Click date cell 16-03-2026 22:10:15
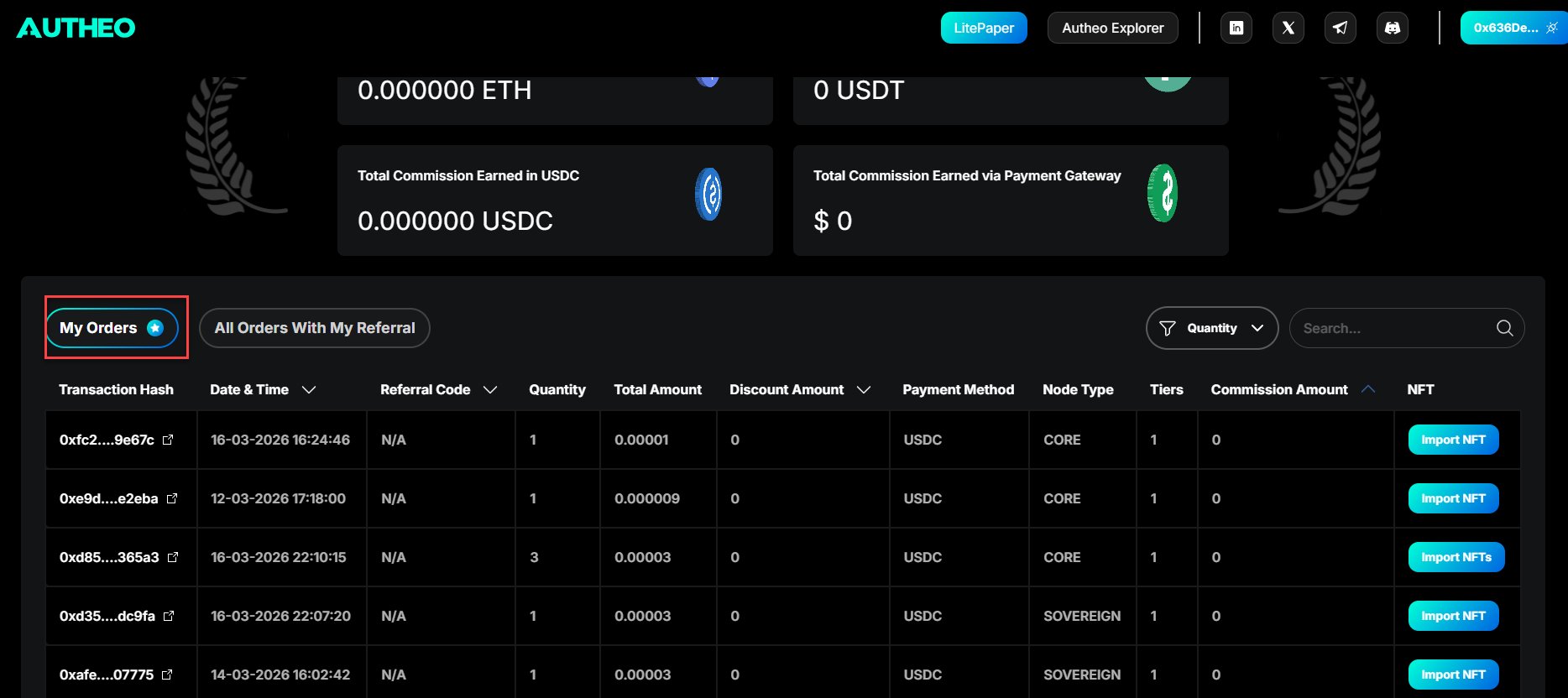The image size is (1568, 698). pyautogui.click(x=278, y=557)
